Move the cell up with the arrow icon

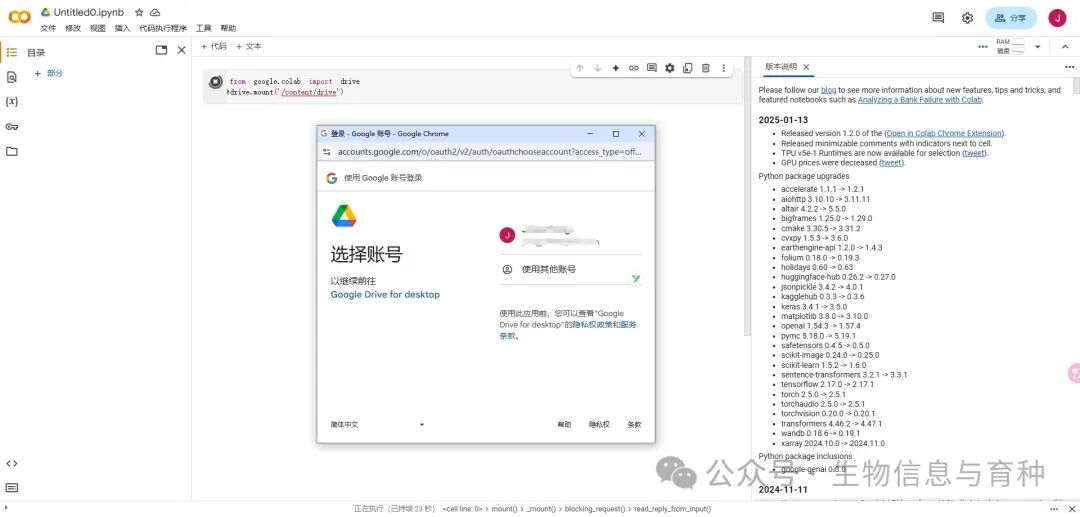coord(580,68)
